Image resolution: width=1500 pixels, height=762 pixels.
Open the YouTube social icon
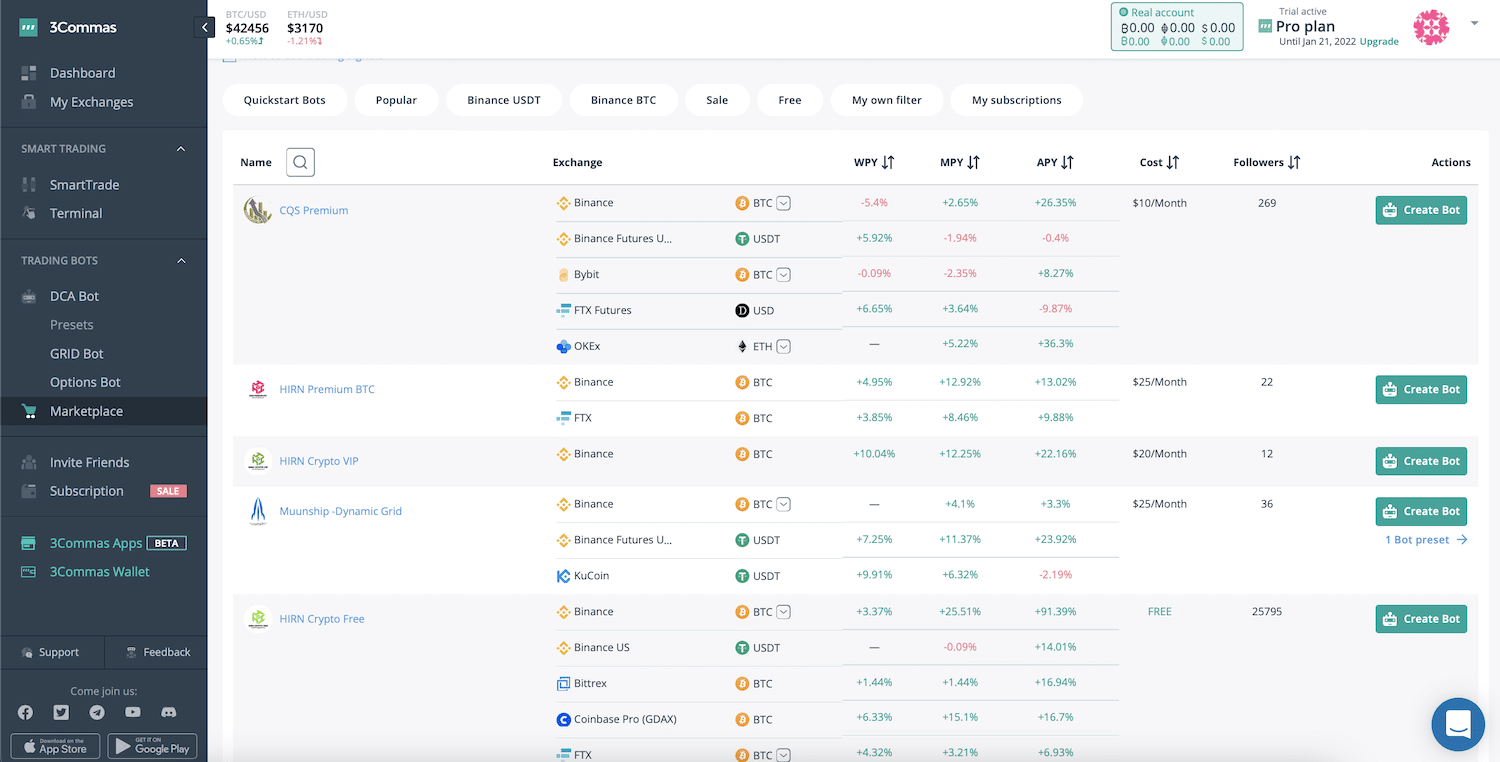133,712
